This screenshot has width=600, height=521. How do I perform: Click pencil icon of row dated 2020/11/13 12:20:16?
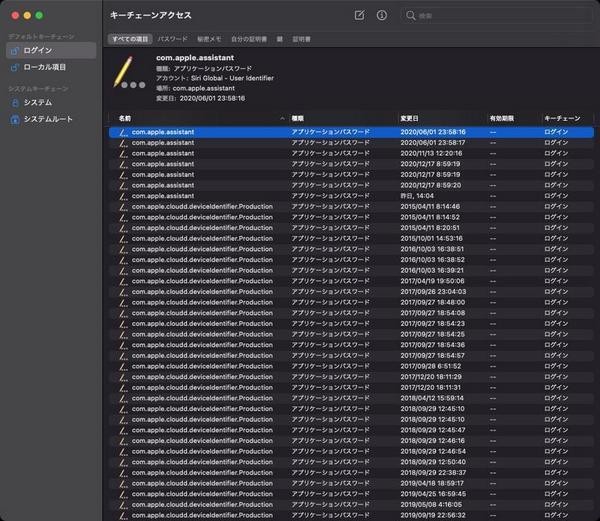click(123, 154)
